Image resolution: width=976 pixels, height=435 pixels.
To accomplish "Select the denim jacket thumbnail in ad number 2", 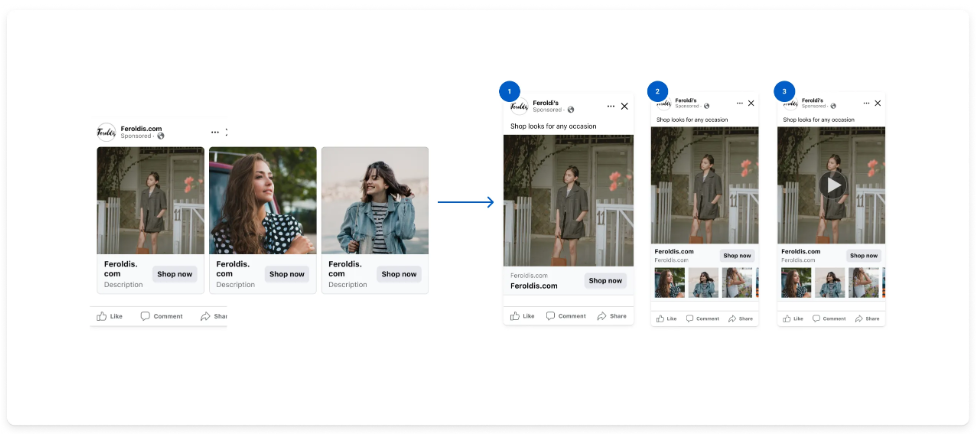I will 703,283.
